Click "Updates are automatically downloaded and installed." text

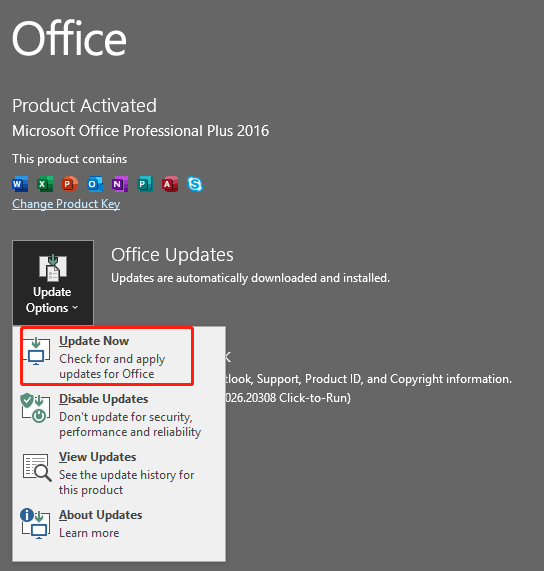(251, 278)
